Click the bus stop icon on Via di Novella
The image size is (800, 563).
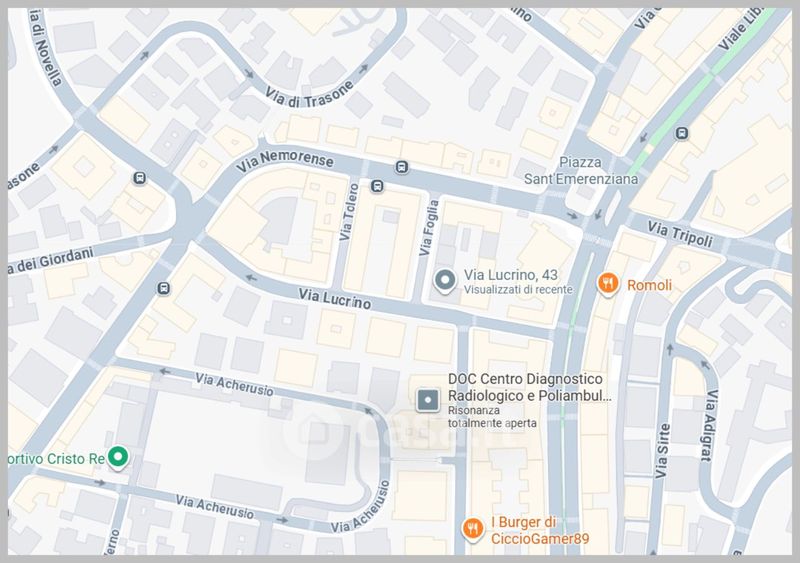click(x=139, y=178)
